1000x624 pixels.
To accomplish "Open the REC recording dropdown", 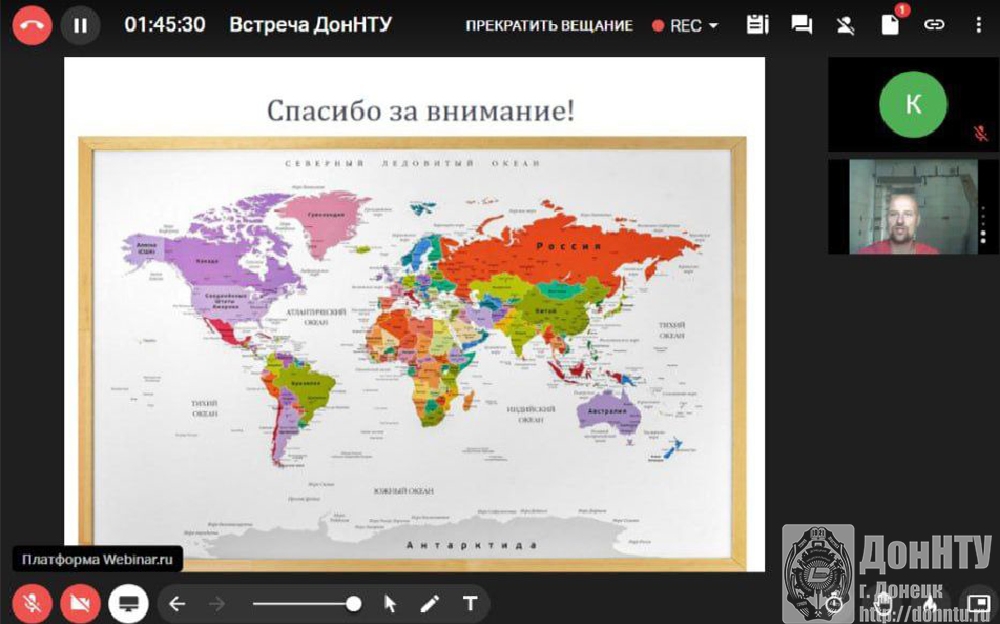I will coord(686,26).
